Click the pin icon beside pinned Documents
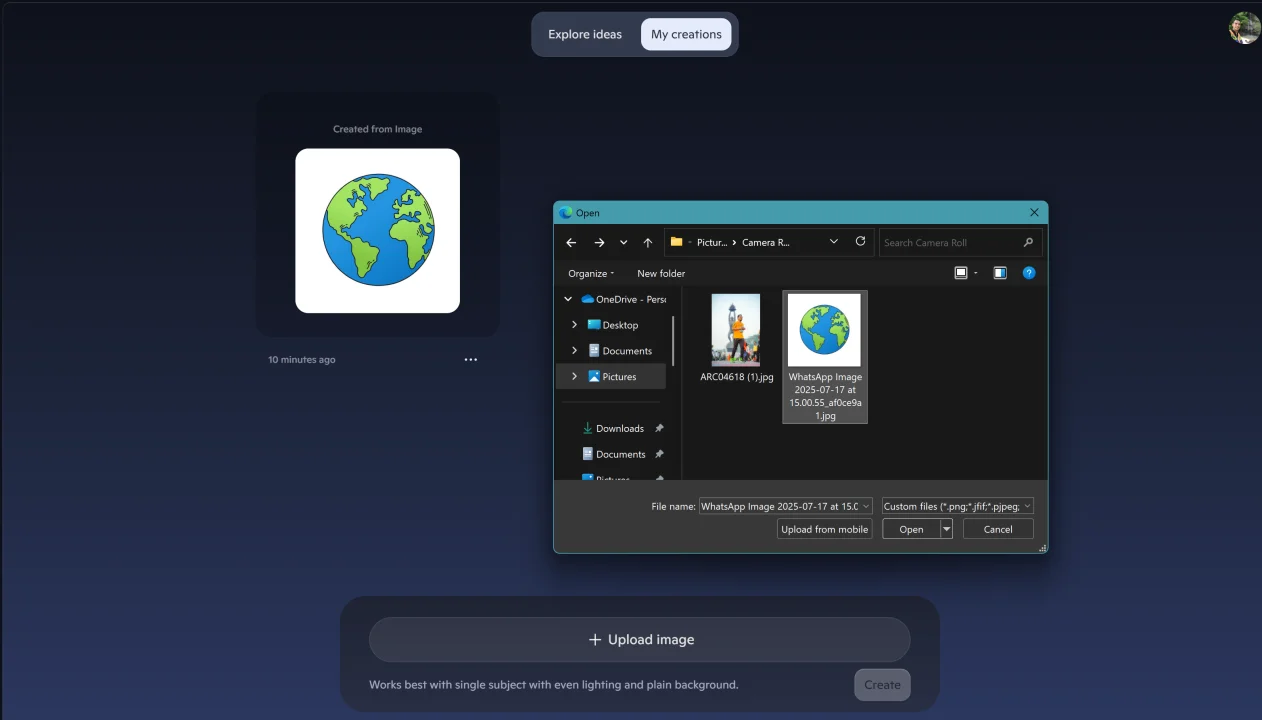1262x720 pixels. (659, 454)
